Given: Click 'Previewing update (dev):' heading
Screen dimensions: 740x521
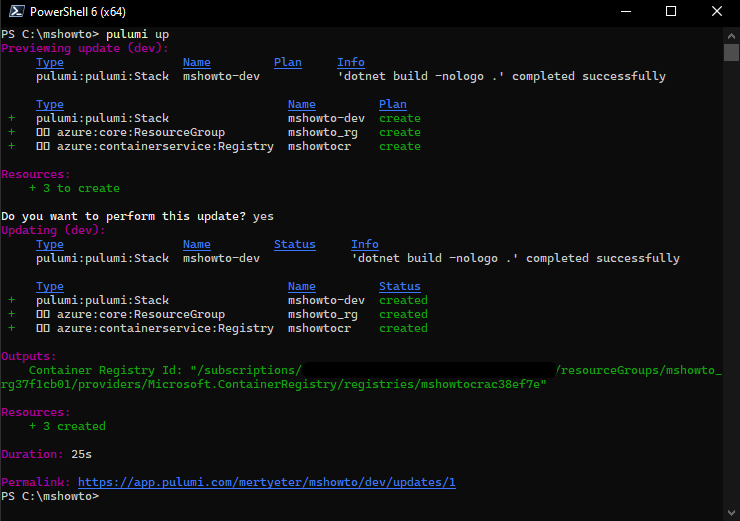Looking at the screenshot, I should point(84,48).
